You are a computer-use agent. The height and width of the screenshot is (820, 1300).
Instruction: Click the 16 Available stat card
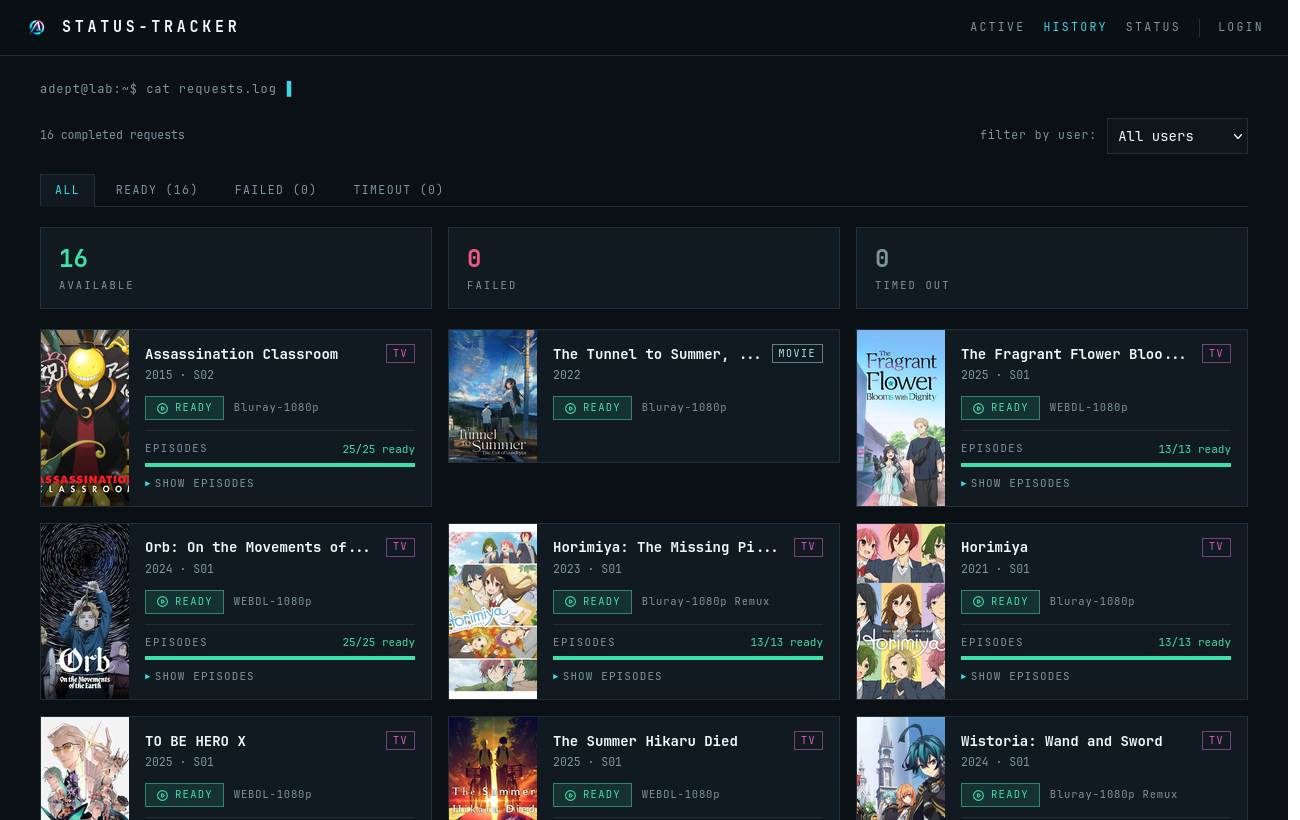pyautogui.click(x=236, y=268)
